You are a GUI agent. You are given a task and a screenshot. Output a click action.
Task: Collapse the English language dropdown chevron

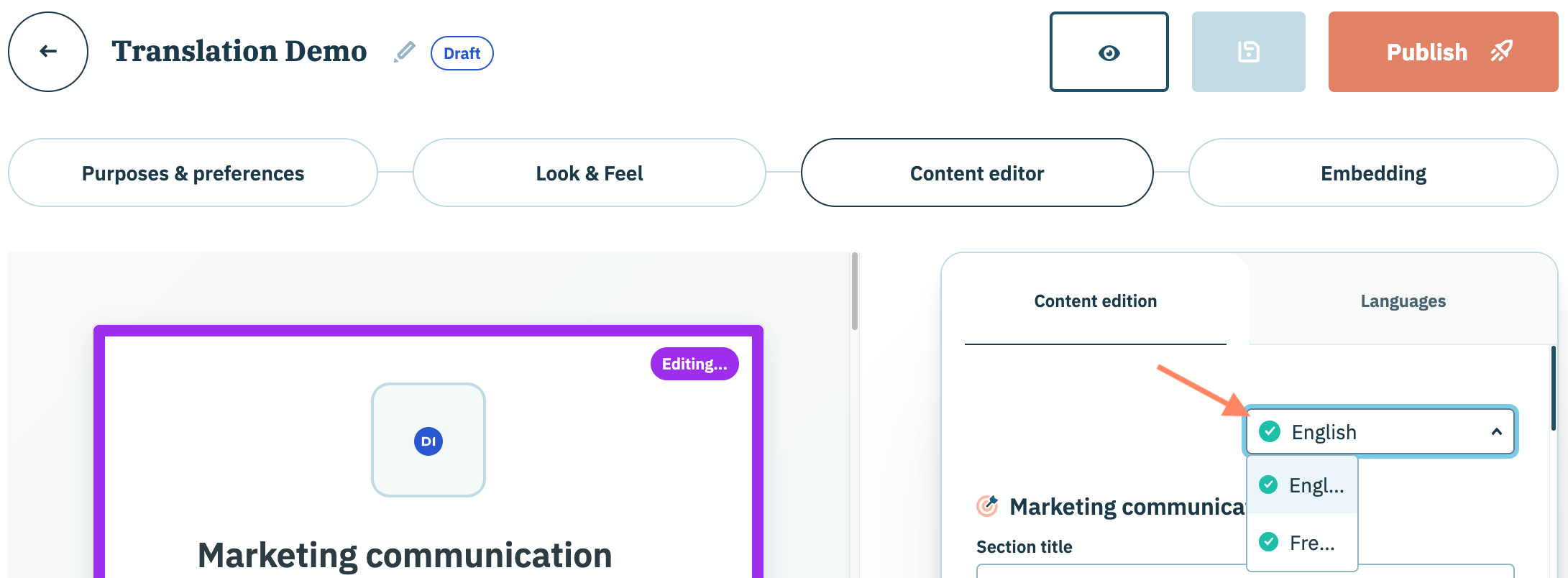1496,432
